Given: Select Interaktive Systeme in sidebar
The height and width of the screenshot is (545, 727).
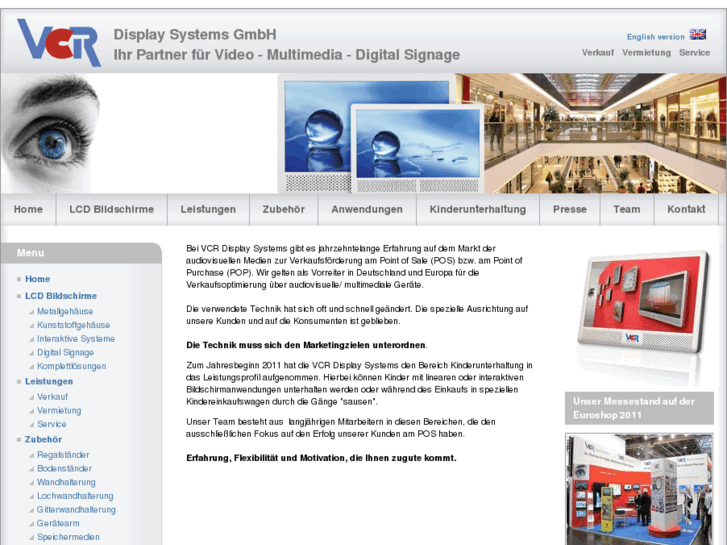Looking at the screenshot, I should (76, 339).
